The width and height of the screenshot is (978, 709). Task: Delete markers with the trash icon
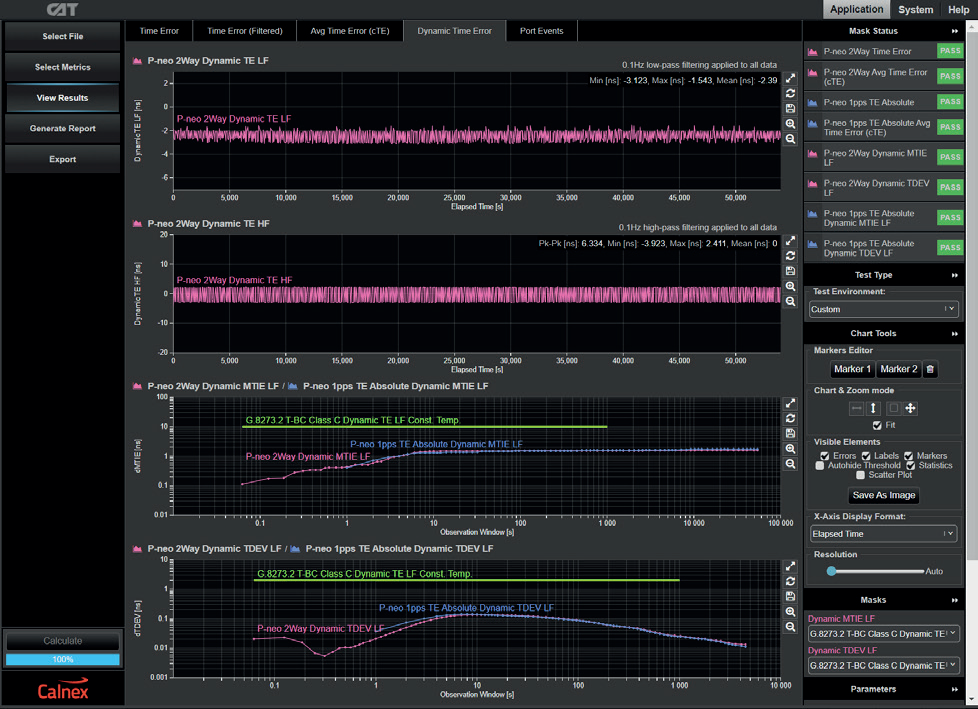(930, 369)
